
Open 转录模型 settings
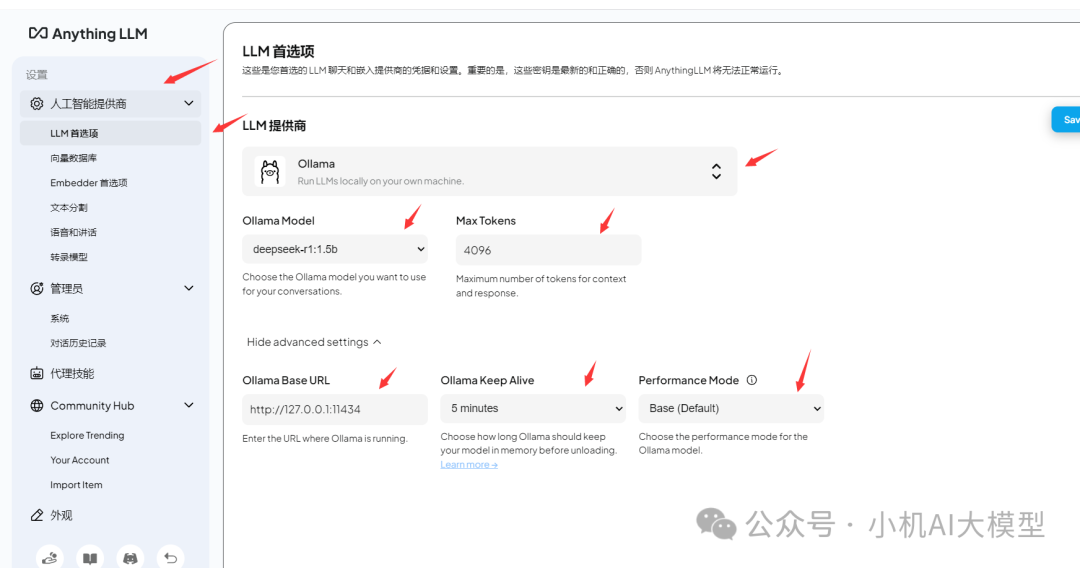[x=69, y=257]
